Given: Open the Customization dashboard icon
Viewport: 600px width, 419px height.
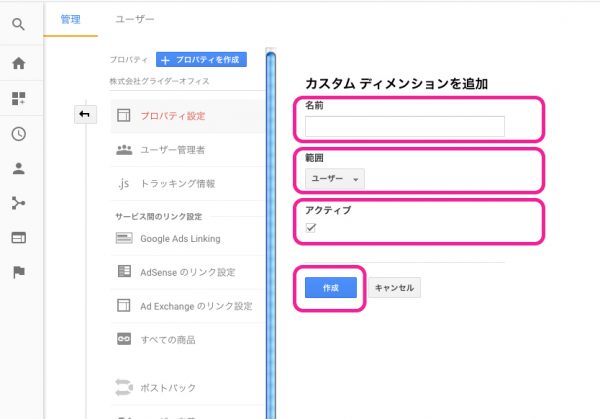Looking at the screenshot, I should (x=19, y=98).
